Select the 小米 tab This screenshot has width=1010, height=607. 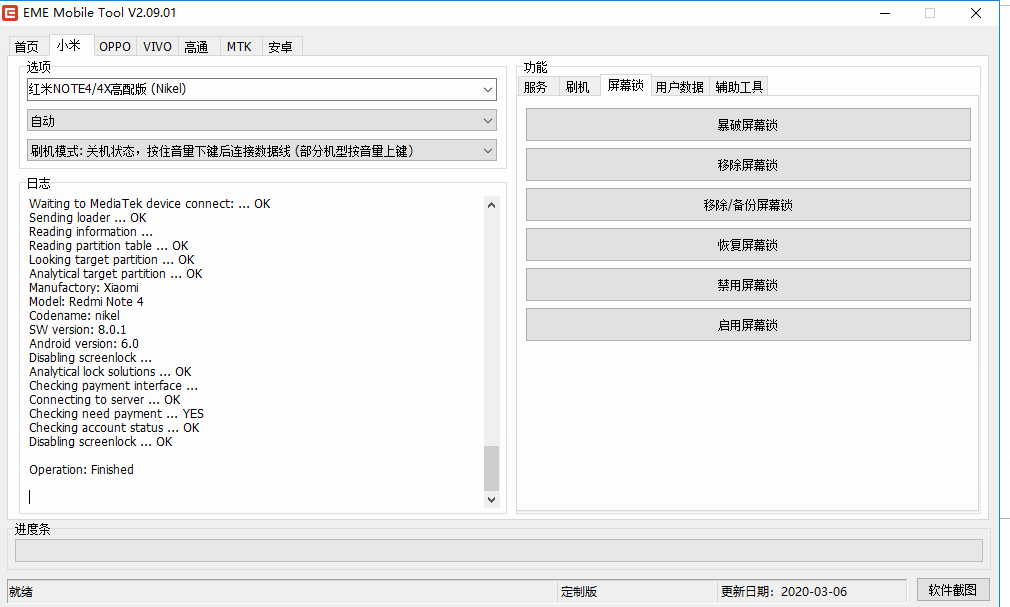point(69,45)
